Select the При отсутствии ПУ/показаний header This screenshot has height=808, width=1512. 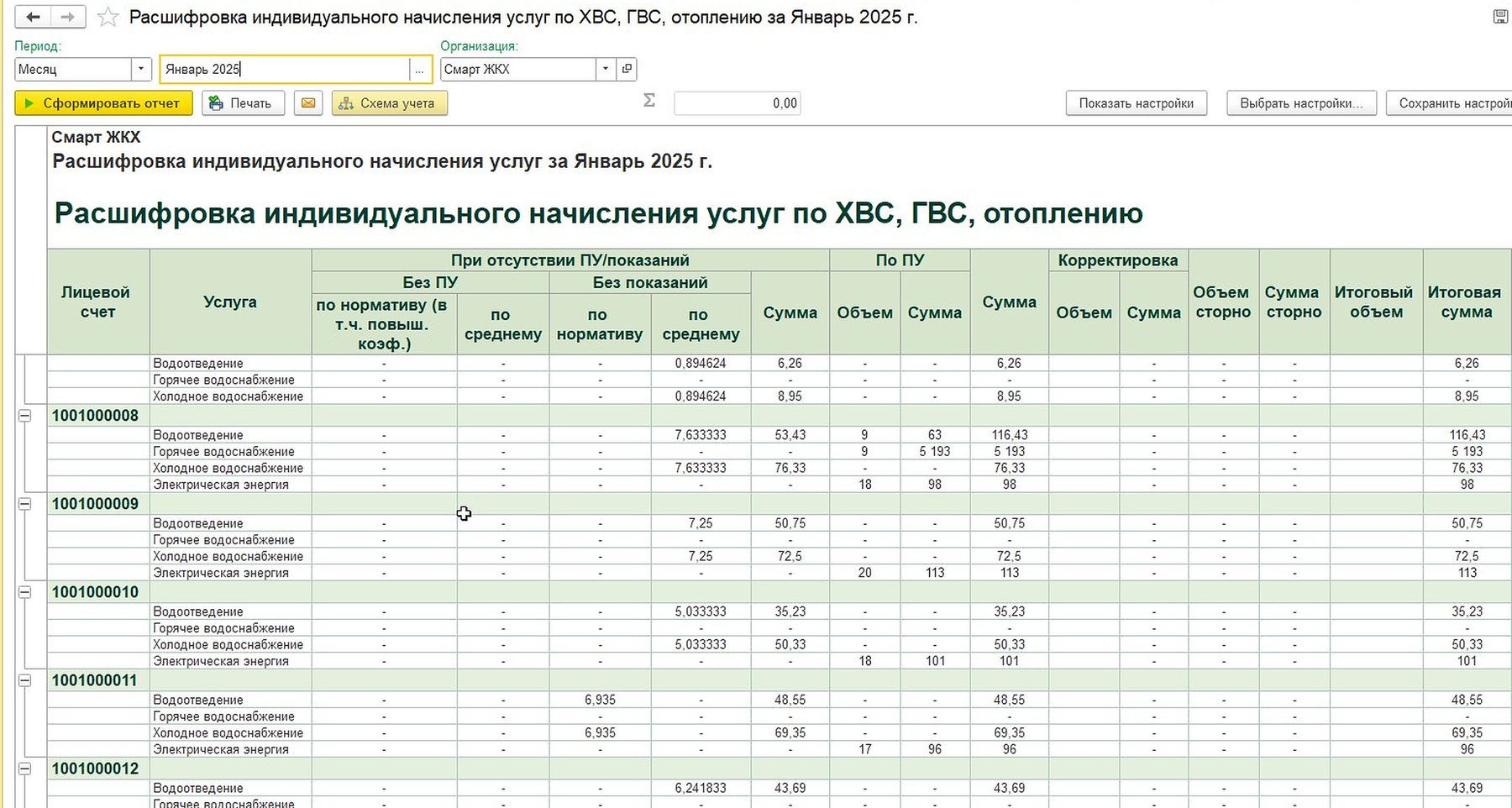pyautogui.click(x=570, y=260)
